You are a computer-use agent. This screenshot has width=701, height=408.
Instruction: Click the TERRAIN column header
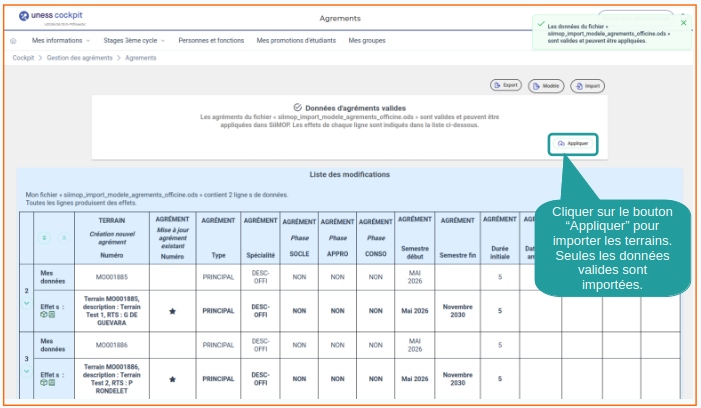click(x=112, y=238)
